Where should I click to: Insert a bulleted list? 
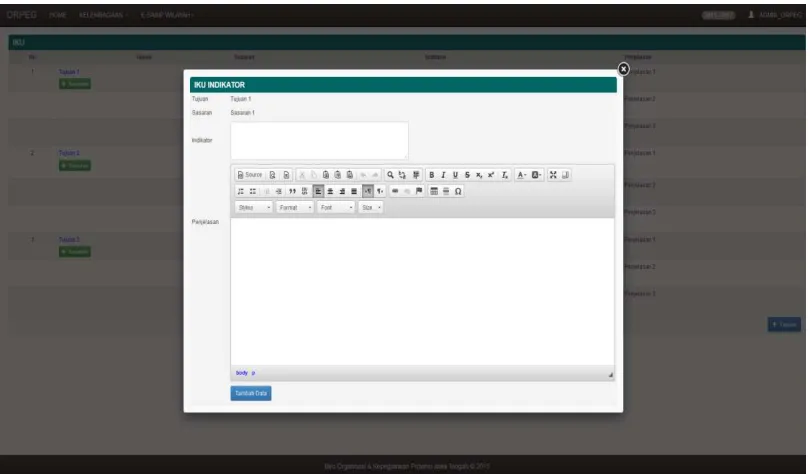(253, 192)
